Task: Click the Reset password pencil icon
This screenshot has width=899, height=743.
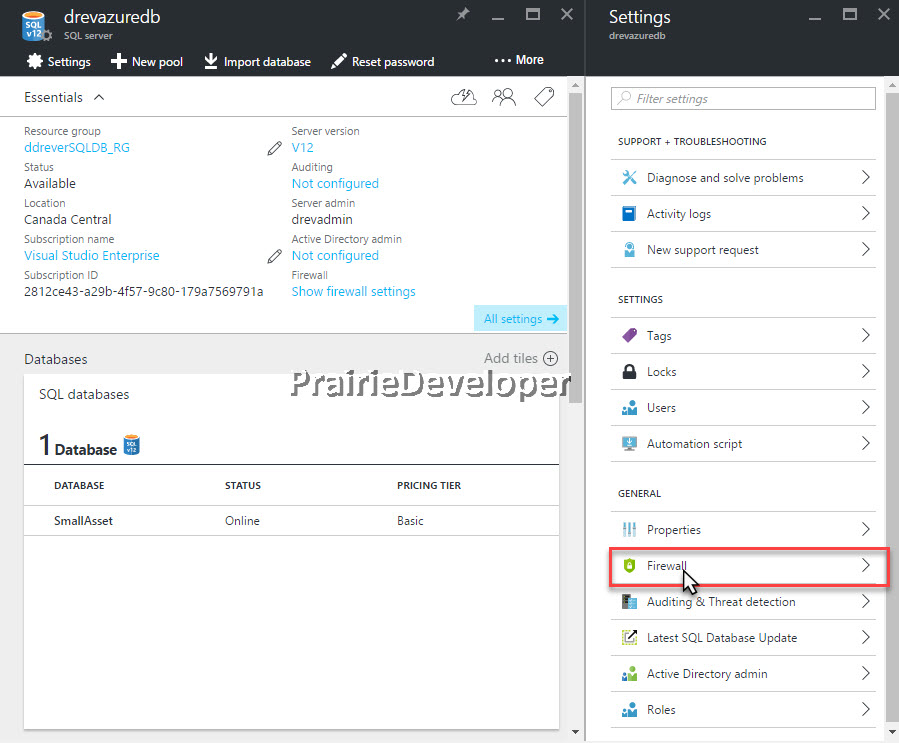Action: (x=339, y=61)
